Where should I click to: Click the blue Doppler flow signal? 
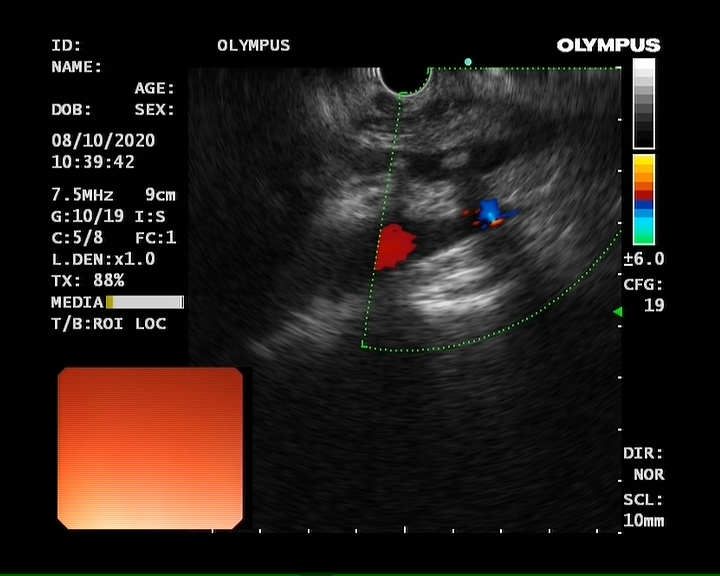click(489, 211)
